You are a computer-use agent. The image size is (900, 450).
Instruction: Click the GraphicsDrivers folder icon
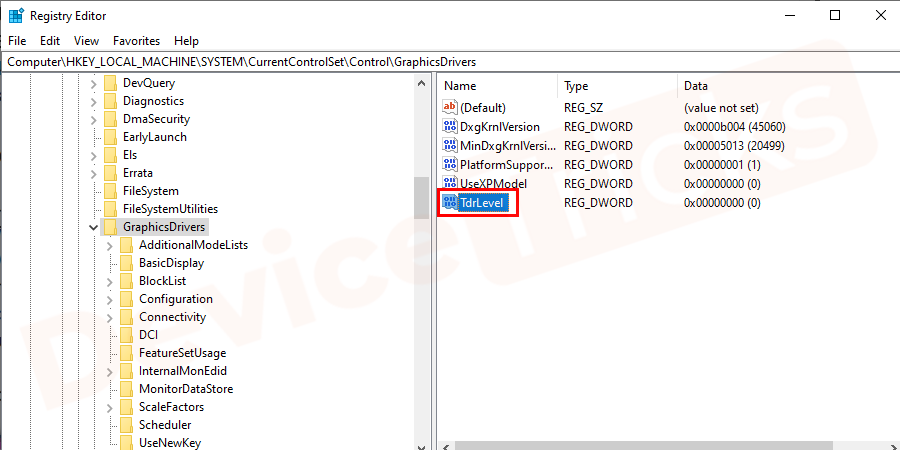[110, 227]
